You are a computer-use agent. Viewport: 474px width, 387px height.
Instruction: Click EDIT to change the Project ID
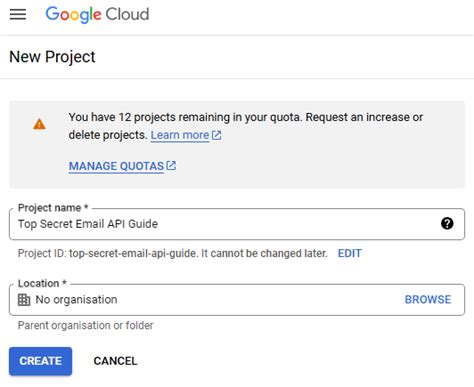(349, 253)
